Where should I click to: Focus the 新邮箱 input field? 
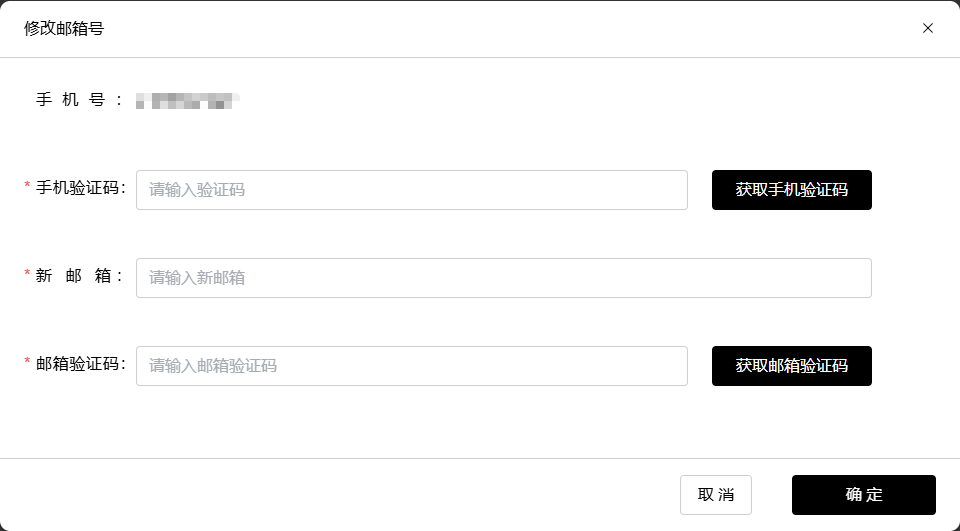coord(503,278)
